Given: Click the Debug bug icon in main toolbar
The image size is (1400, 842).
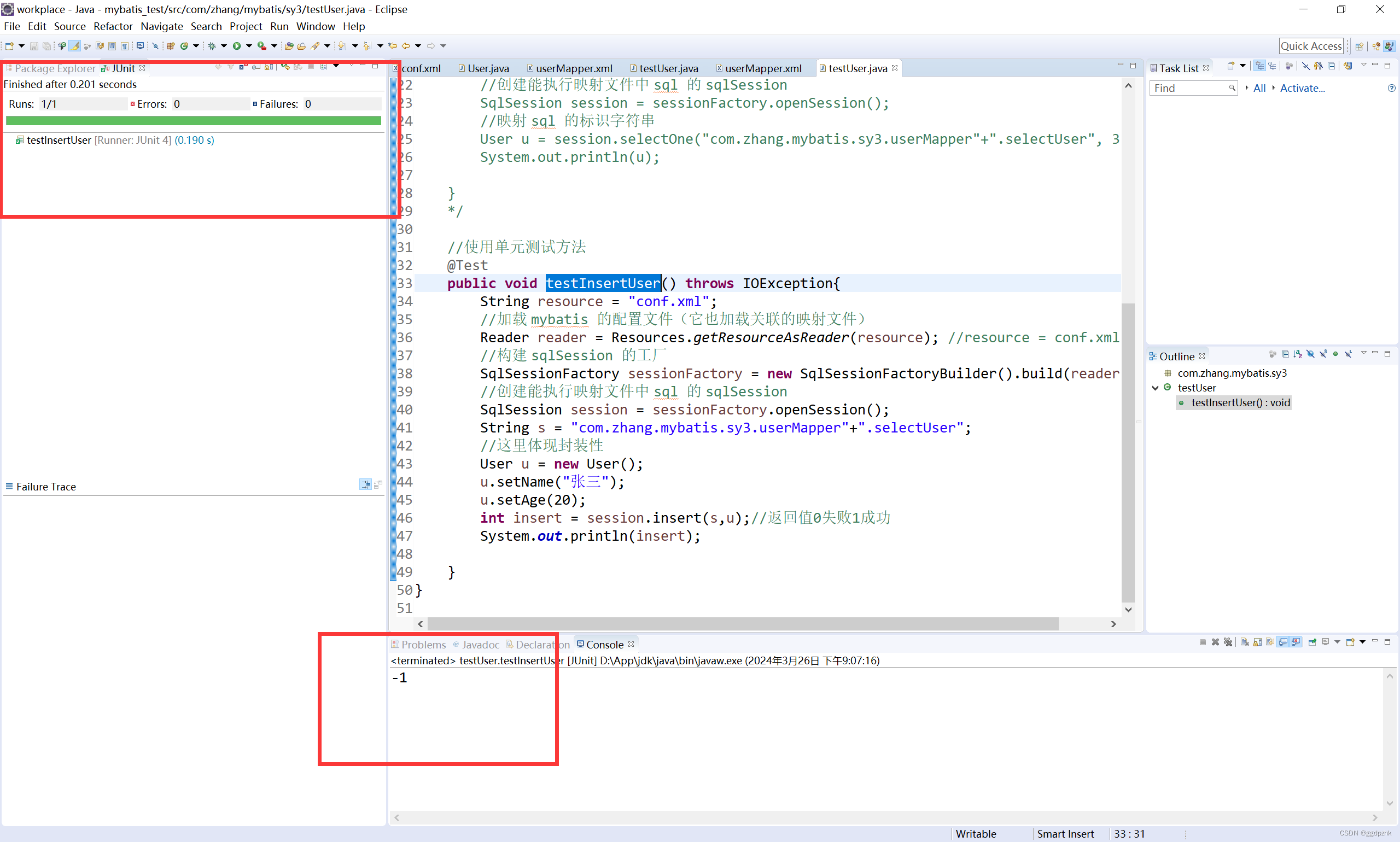Looking at the screenshot, I should coord(212,46).
